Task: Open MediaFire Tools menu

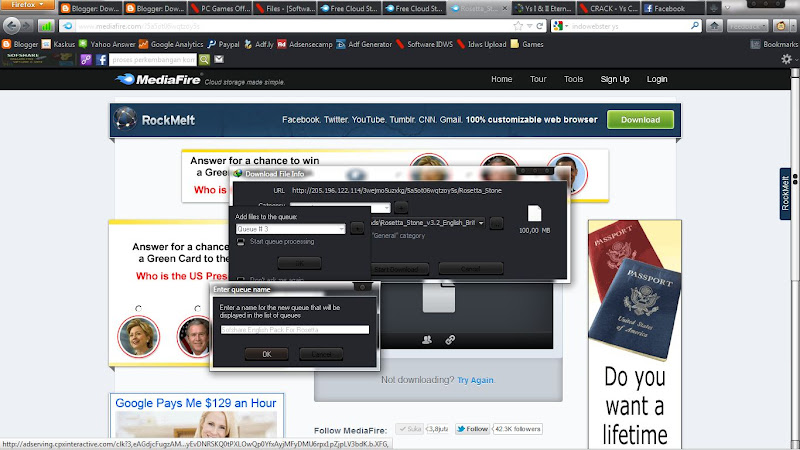Action: 573,79
